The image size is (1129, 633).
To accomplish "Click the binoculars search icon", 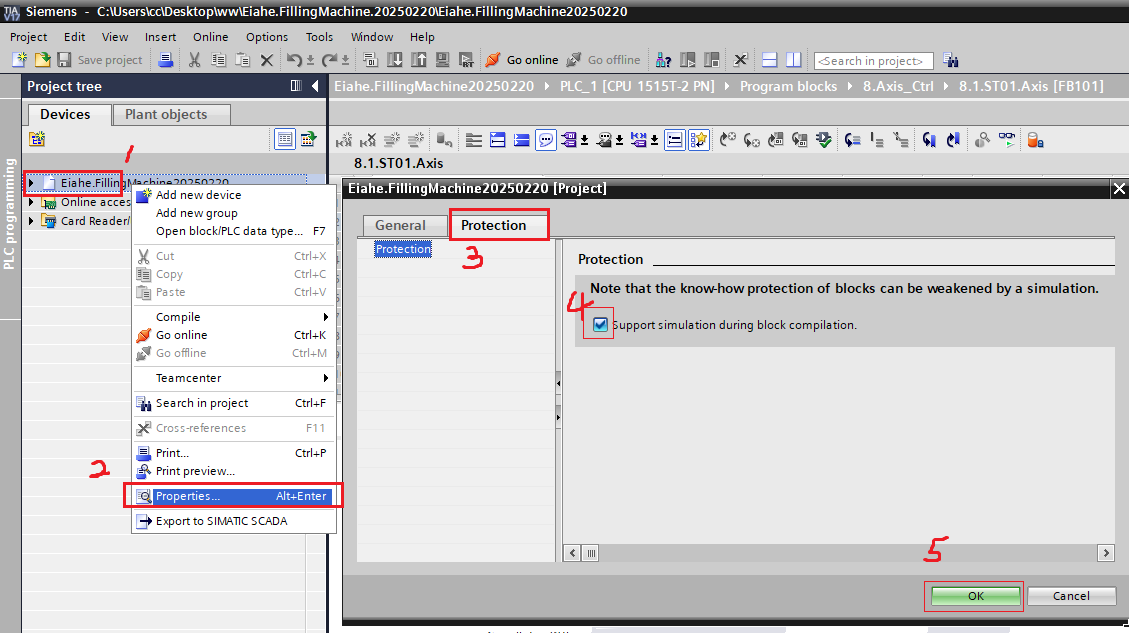I will point(950,60).
